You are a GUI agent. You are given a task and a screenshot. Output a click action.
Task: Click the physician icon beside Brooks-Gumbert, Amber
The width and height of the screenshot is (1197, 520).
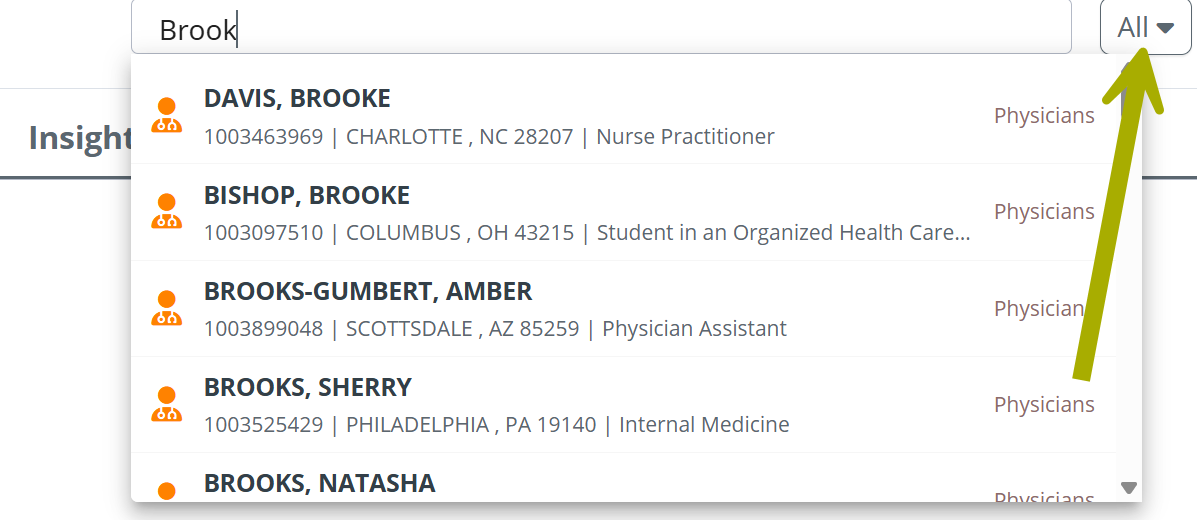tap(167, 308)
